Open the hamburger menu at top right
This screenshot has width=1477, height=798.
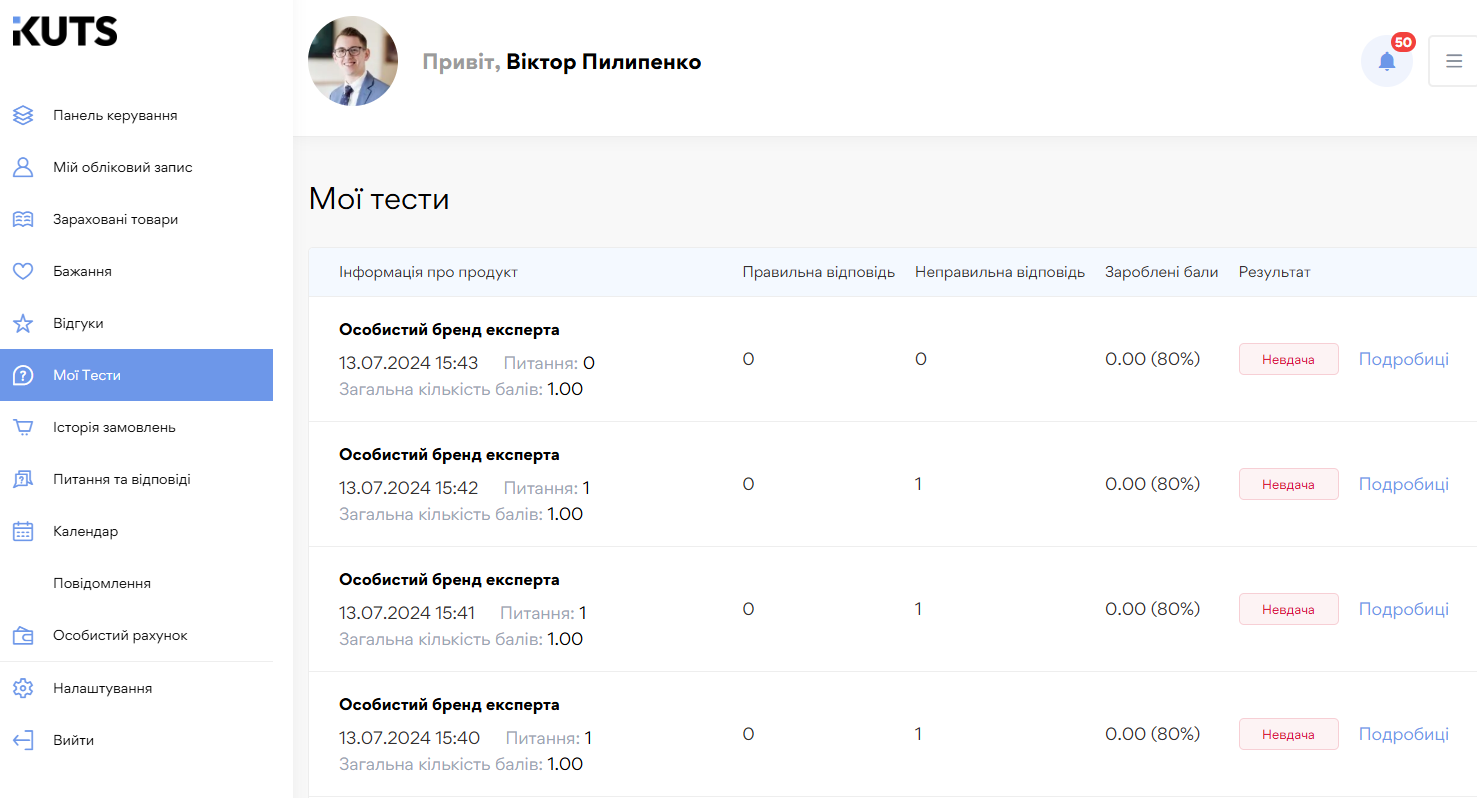pyautogui.click(x=1454, y=61)
